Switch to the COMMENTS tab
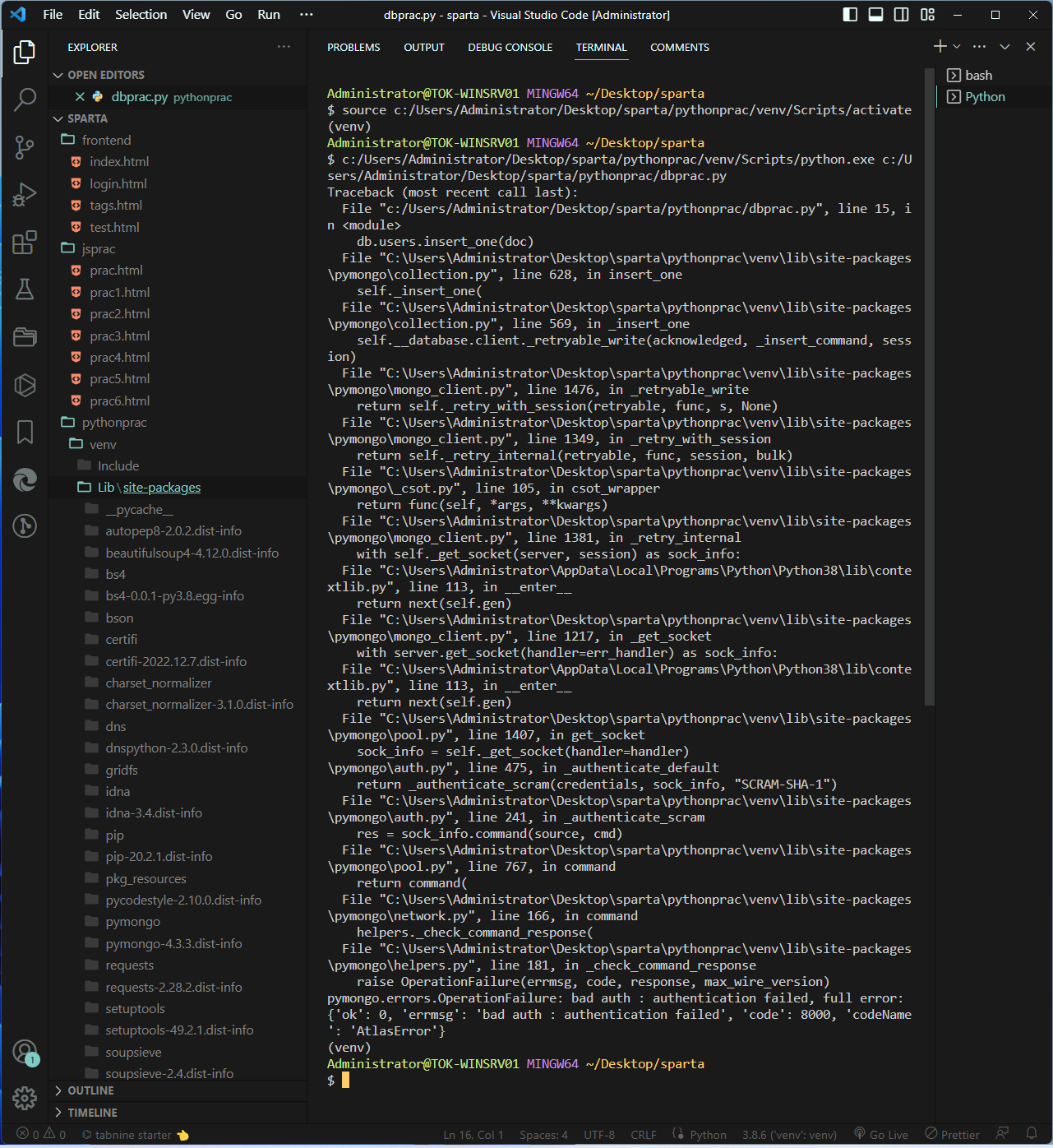The image size is (1053, 1148). (x=680, y=48)
